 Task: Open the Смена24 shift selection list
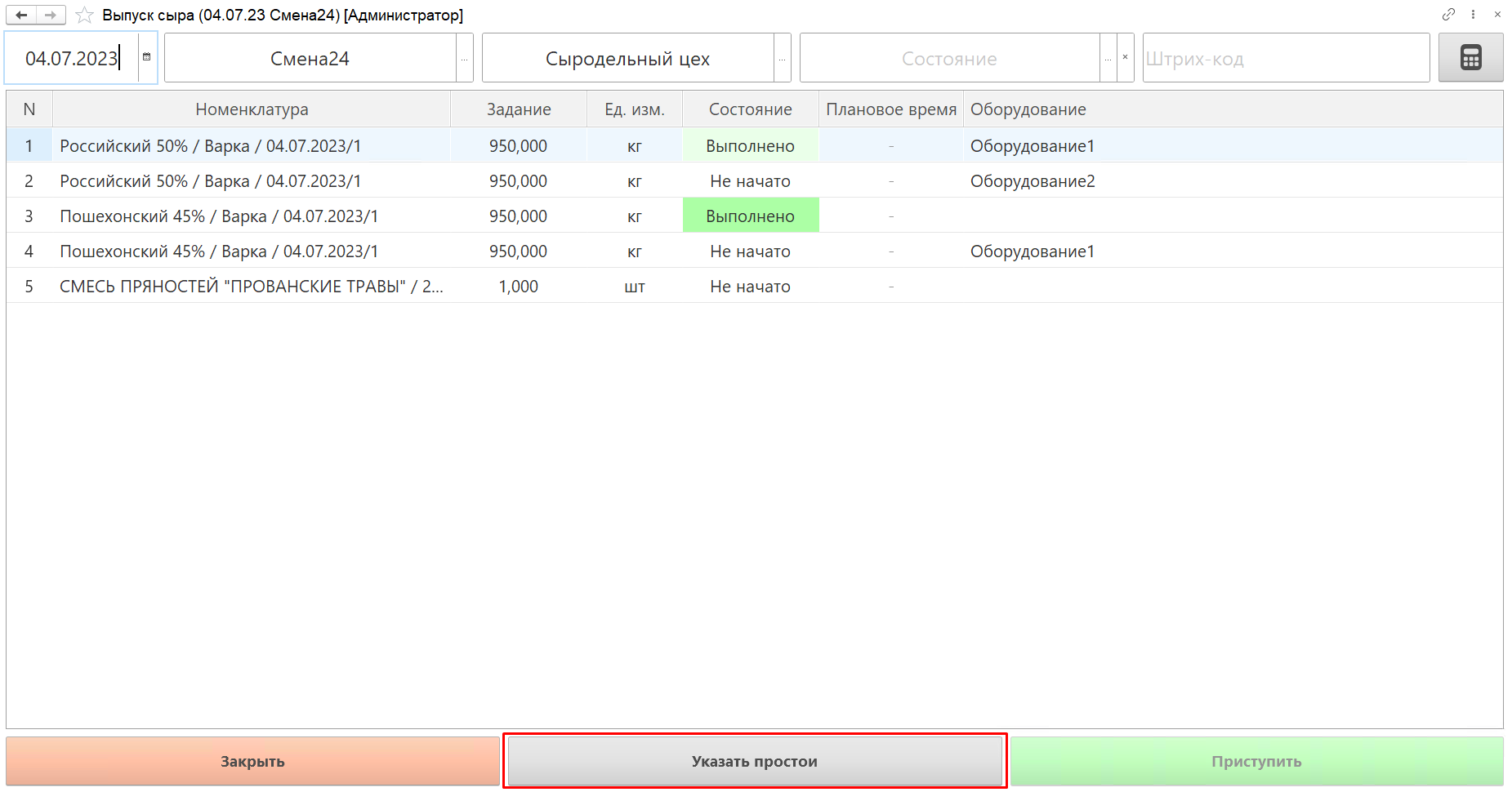click(464, 59)
